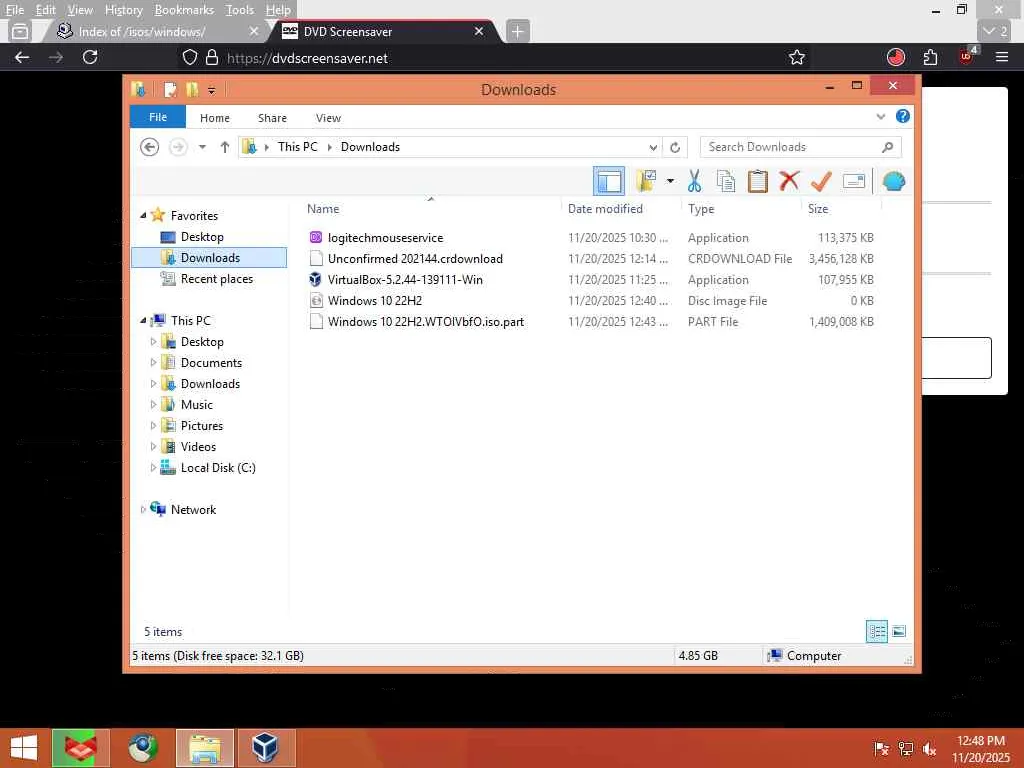
Task: Open the Windows Start button
Action: [x=24, y=748]
